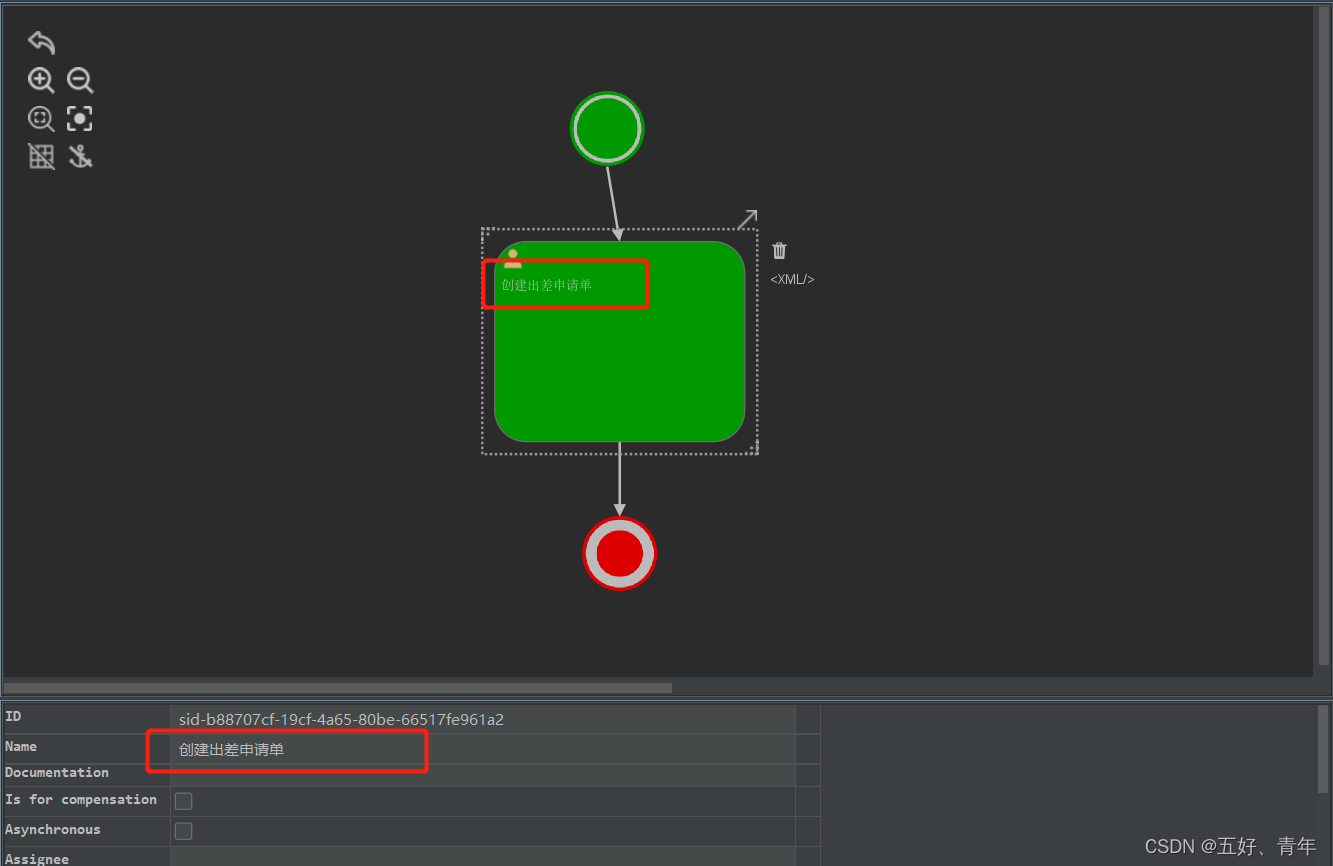Viewport: 1333px width, 866px height.
Task: Click the Documentation property label
Action: click(57, 773)
